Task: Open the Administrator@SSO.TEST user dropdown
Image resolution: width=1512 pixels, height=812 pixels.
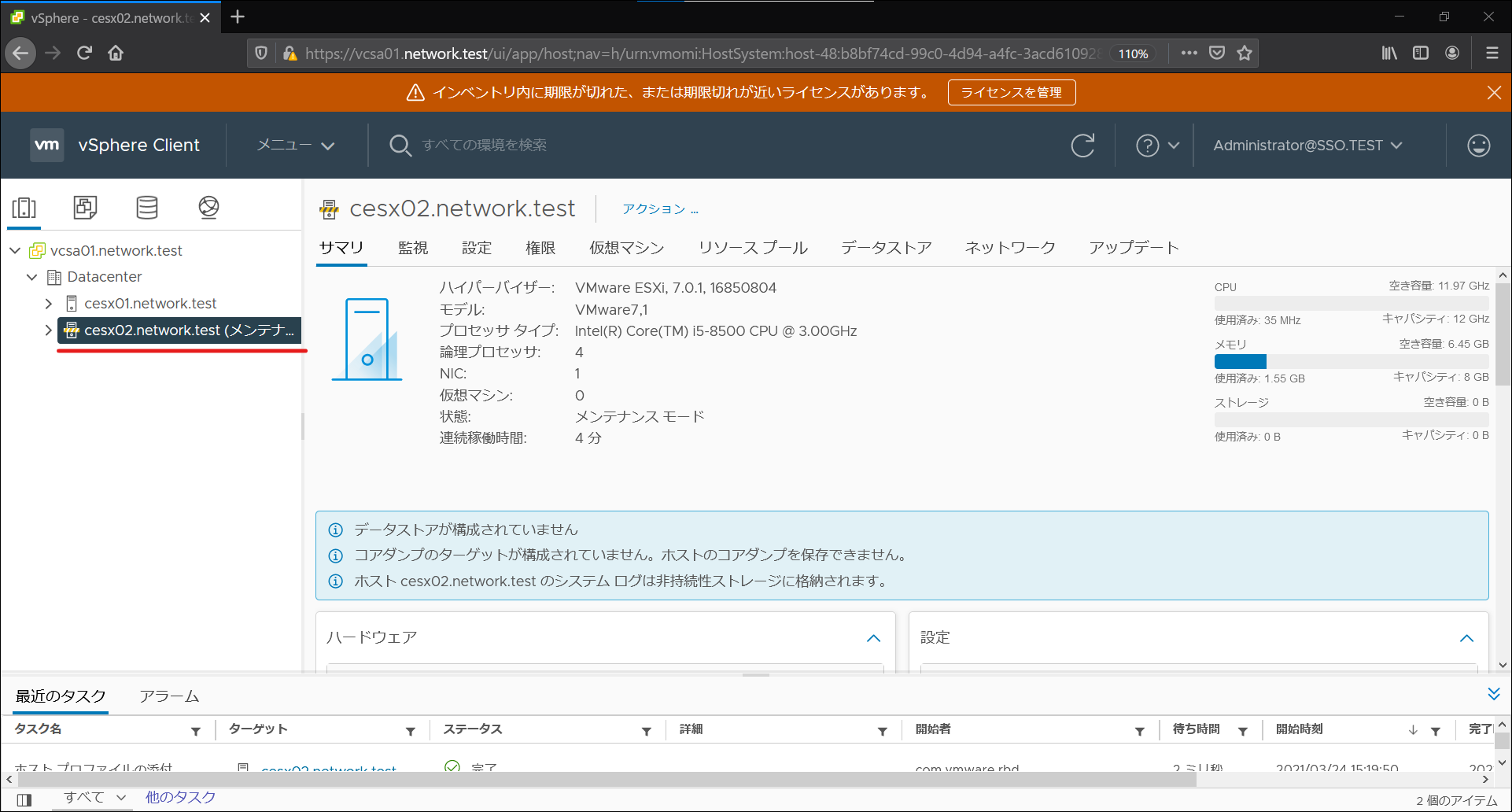Action: click(x=1307, y=146)
